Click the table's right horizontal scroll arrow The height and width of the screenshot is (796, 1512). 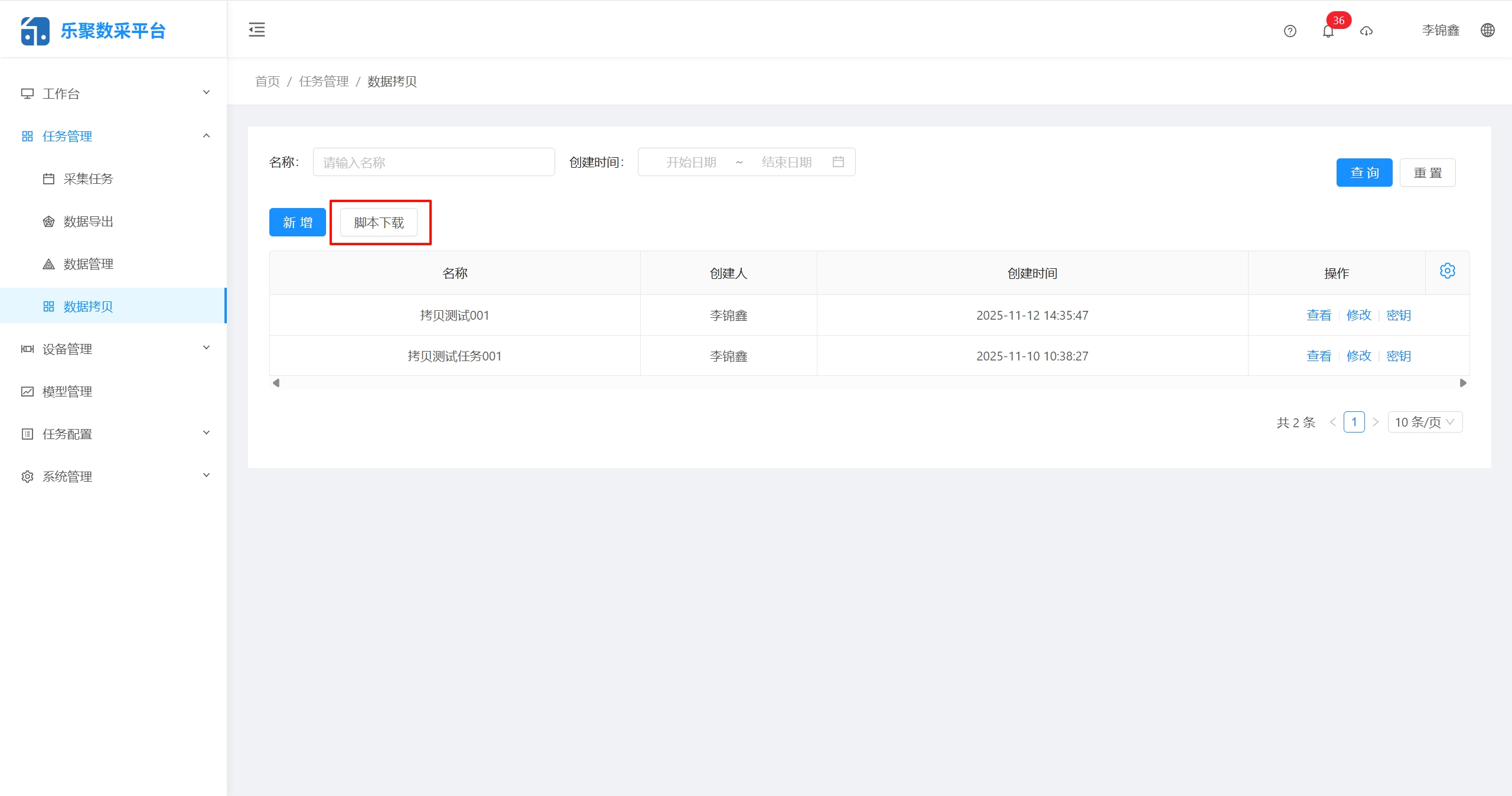(1463, 383)
